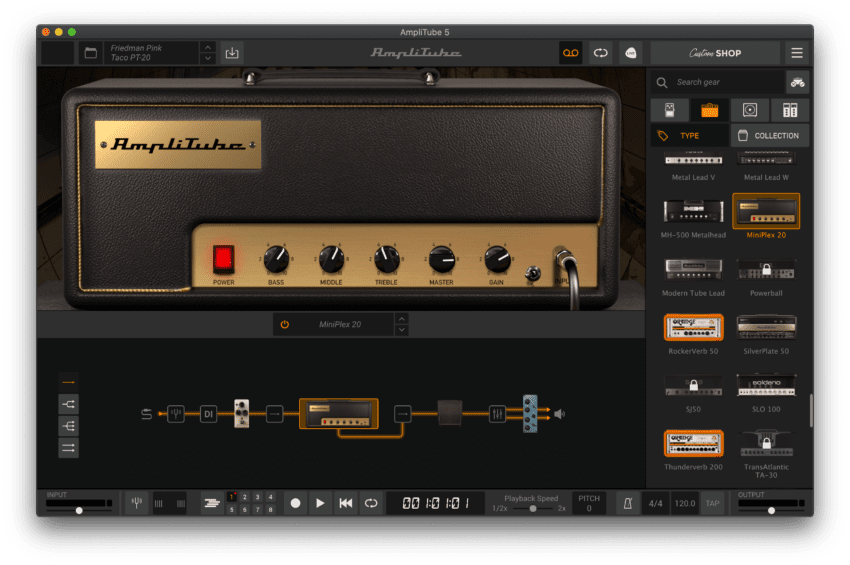
Task: Click the Playback Speed slider
Action: coord(533,509)
